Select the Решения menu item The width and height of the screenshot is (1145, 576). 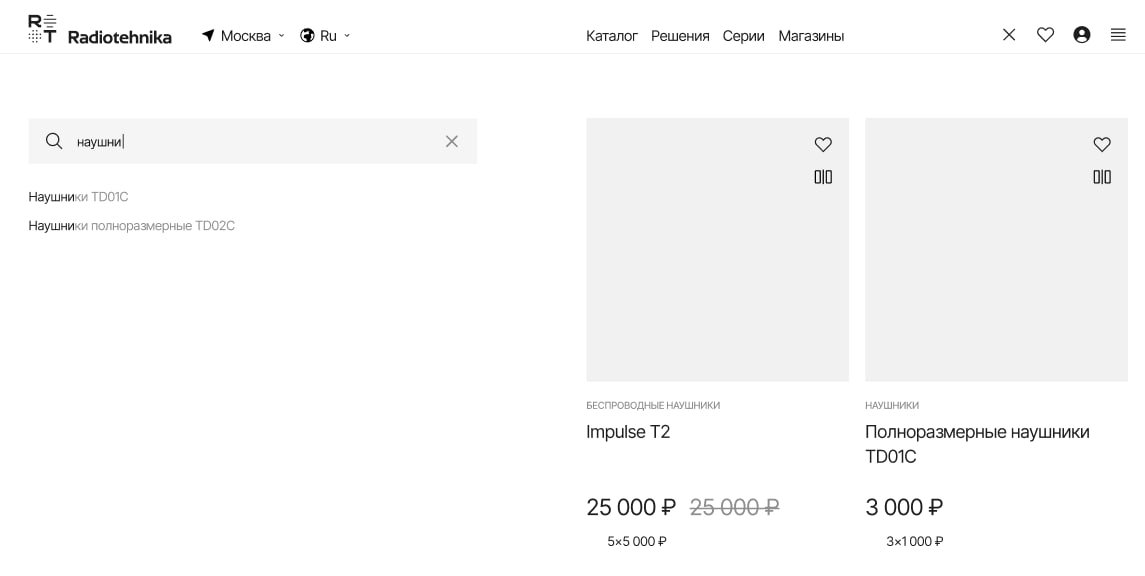[x=680, y=36]
